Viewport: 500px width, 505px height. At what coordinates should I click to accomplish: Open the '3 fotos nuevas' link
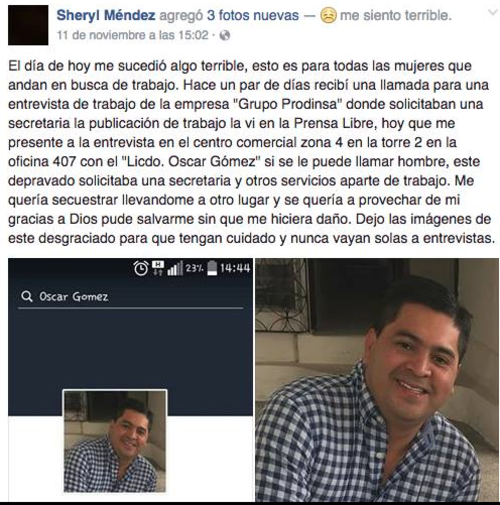[x=253, y=15]
